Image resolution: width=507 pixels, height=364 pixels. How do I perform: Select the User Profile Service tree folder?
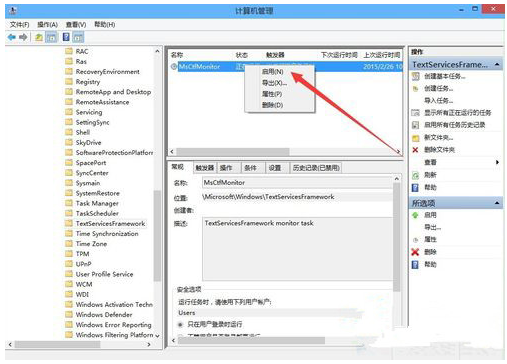tap(104, 274)
